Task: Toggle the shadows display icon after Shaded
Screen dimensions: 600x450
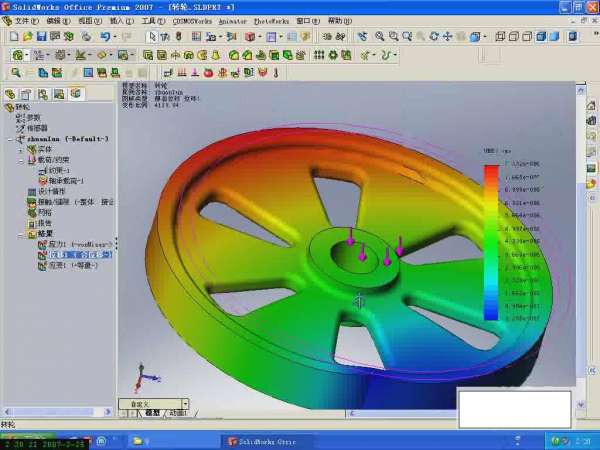Action: (x=572, y=37)
